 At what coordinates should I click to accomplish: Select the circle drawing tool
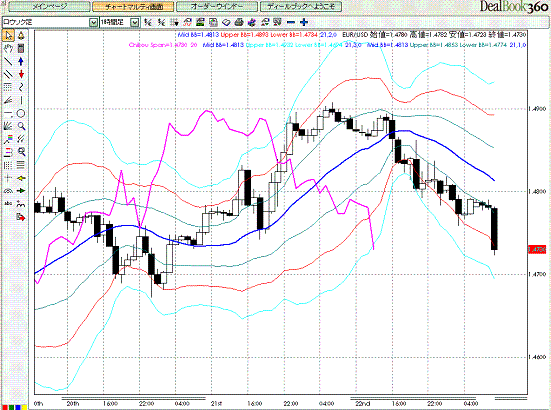click(x=21, y=113)
